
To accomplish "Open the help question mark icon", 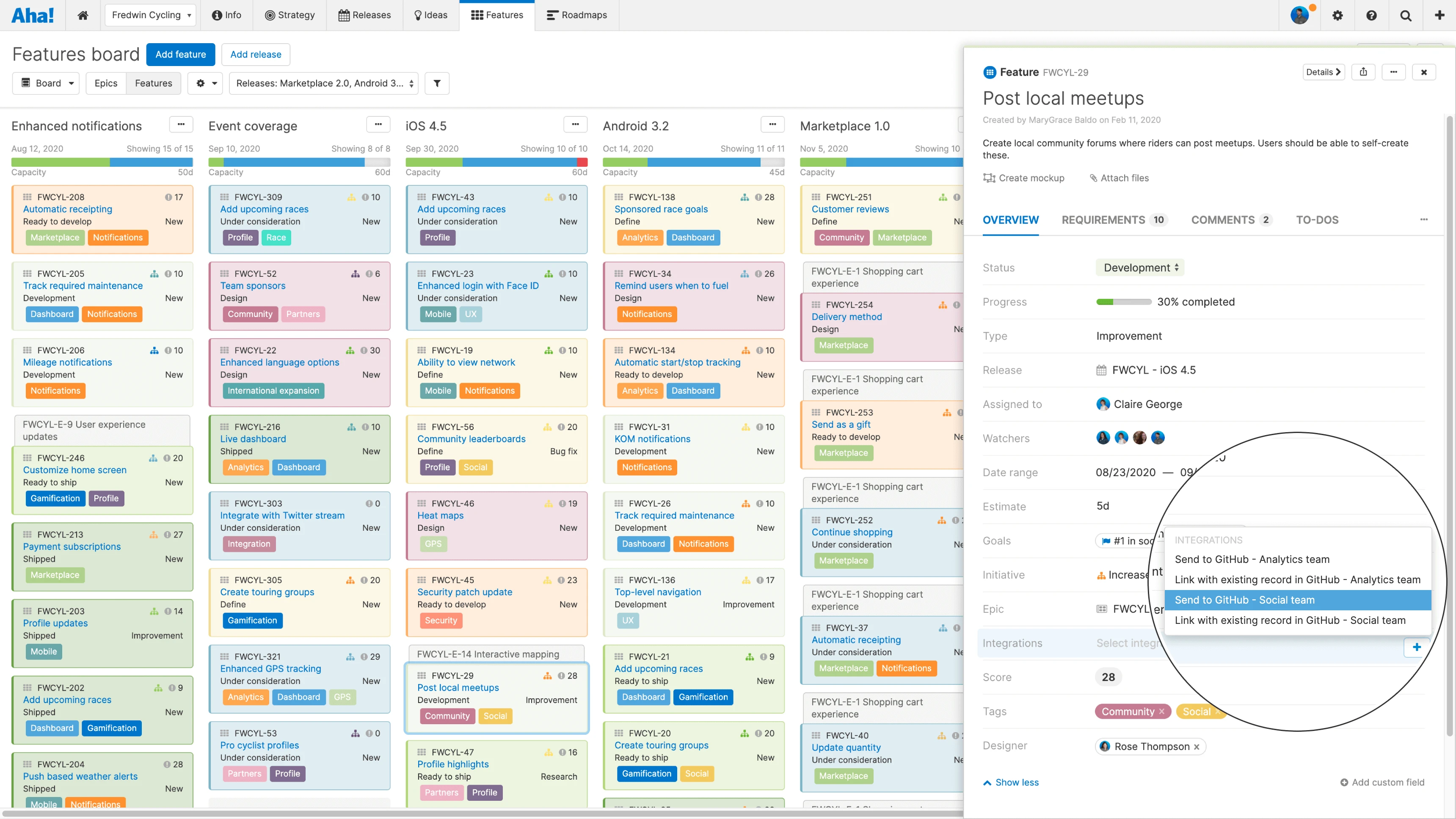I will [x=1372, y=15].
